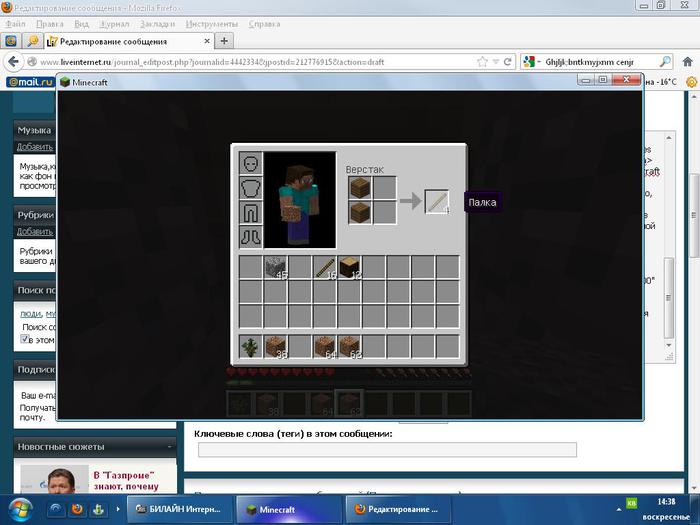Select the planks stack of 64
This screenshot has width=700, height=525.
tap(324, 346)
